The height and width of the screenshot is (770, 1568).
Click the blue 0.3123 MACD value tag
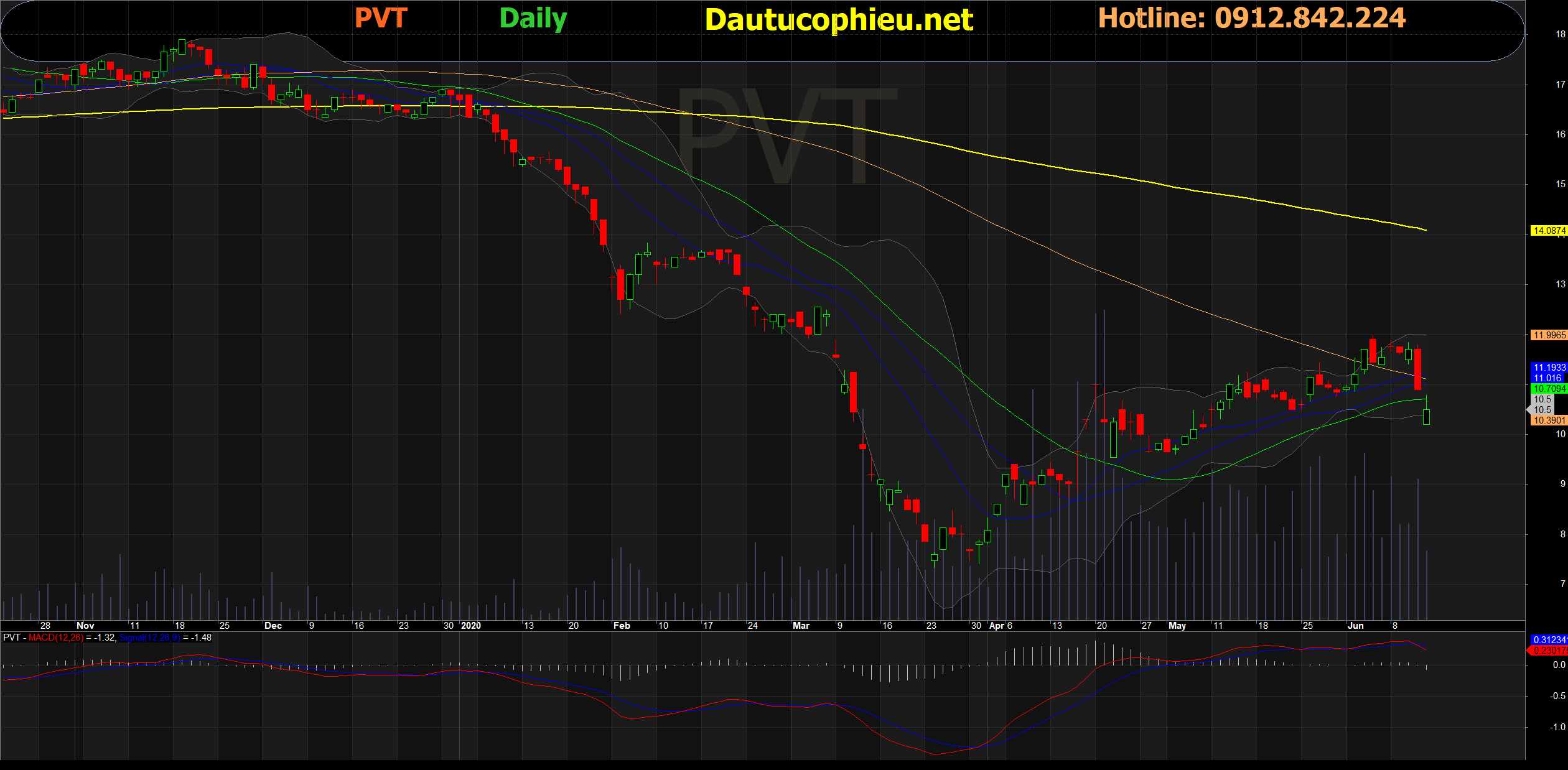click(x=1548, y=640)
